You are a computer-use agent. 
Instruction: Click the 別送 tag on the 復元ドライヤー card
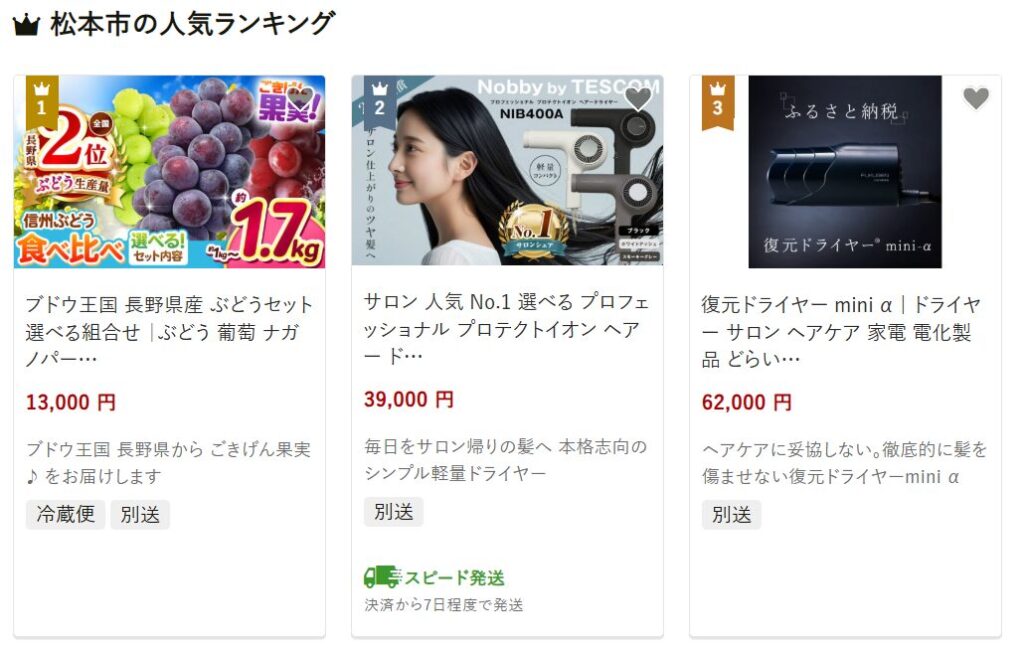(x=731, y=515)
